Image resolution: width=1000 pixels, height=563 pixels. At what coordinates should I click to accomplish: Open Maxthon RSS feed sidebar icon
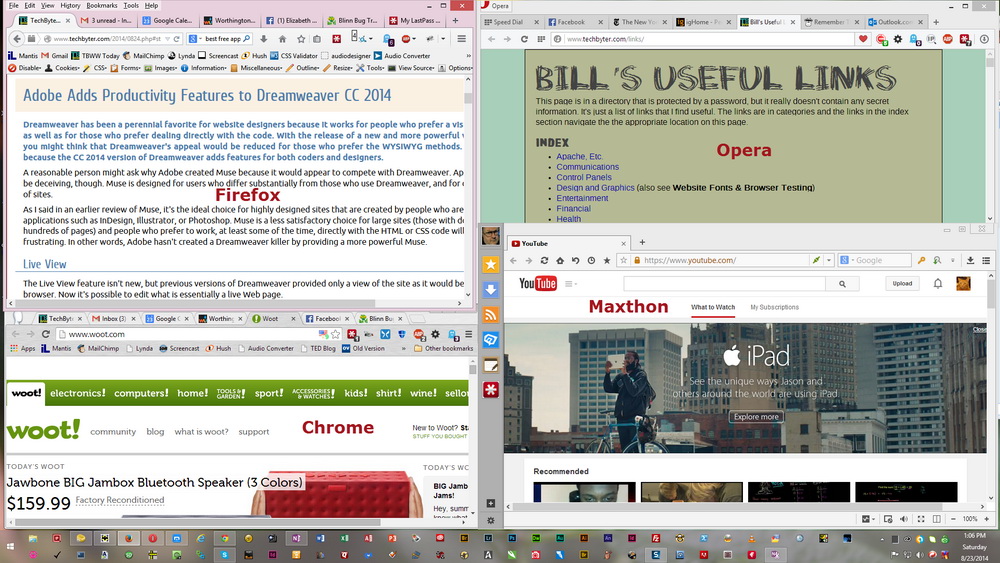pyautogui.click(x=490, y=314)
